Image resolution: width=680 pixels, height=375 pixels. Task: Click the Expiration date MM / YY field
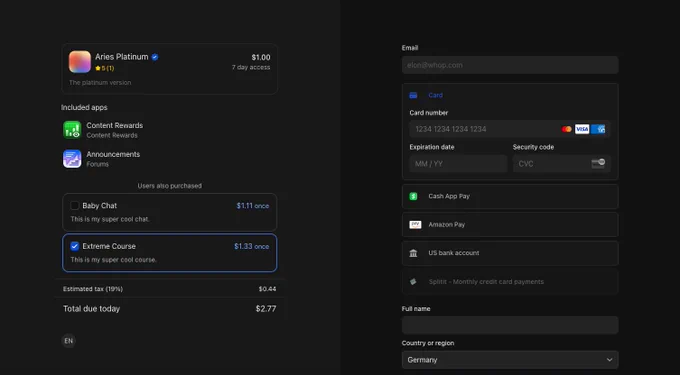[458, 163]
